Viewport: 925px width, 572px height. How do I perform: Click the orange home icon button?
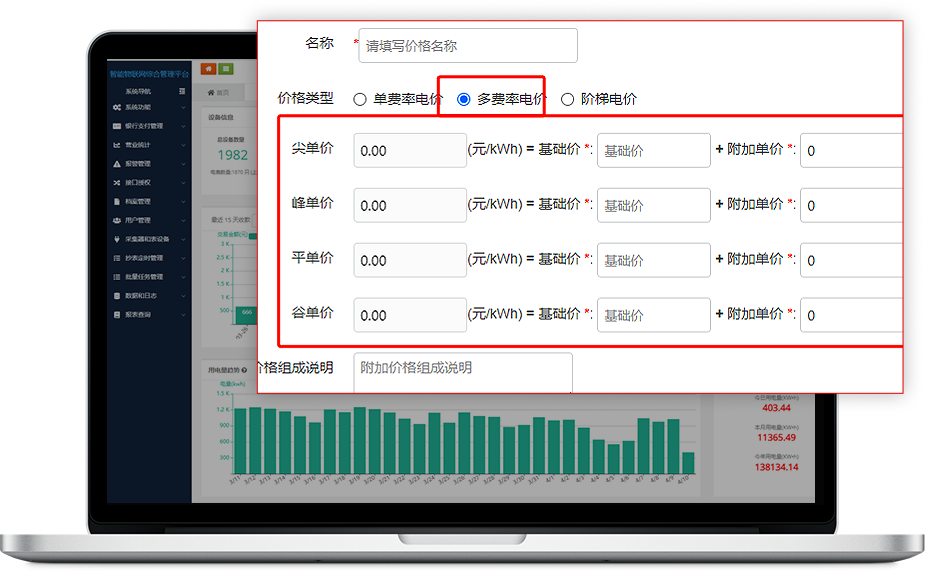209,69
